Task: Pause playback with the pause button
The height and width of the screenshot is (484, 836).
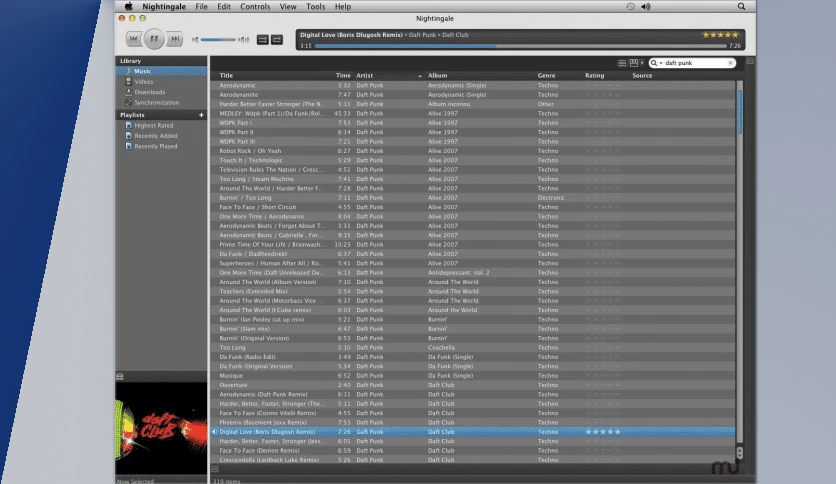Action: [x=154, y=39]
